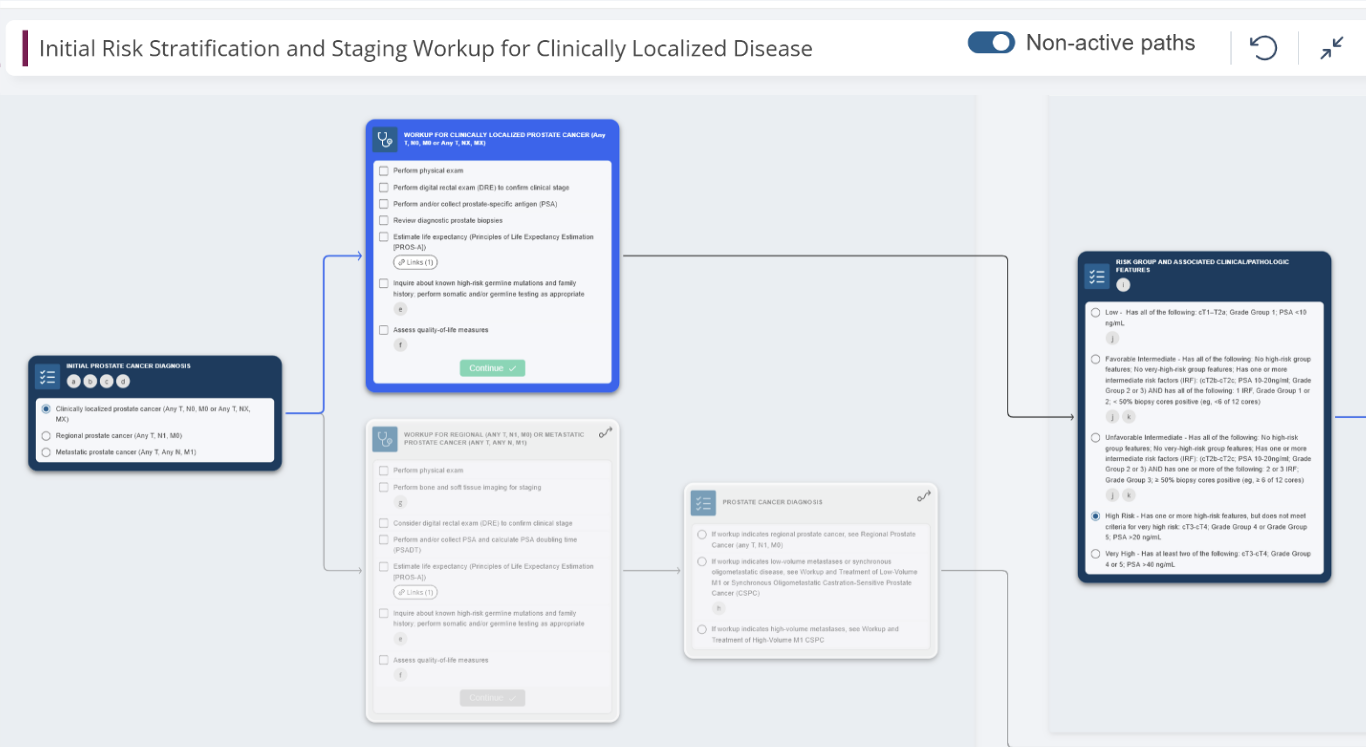Check 'Assess quality-of-life measures' in clinically localized workup
This screenshot has width=1366, height=747.
pyautogui.click(x=384, y=330)
